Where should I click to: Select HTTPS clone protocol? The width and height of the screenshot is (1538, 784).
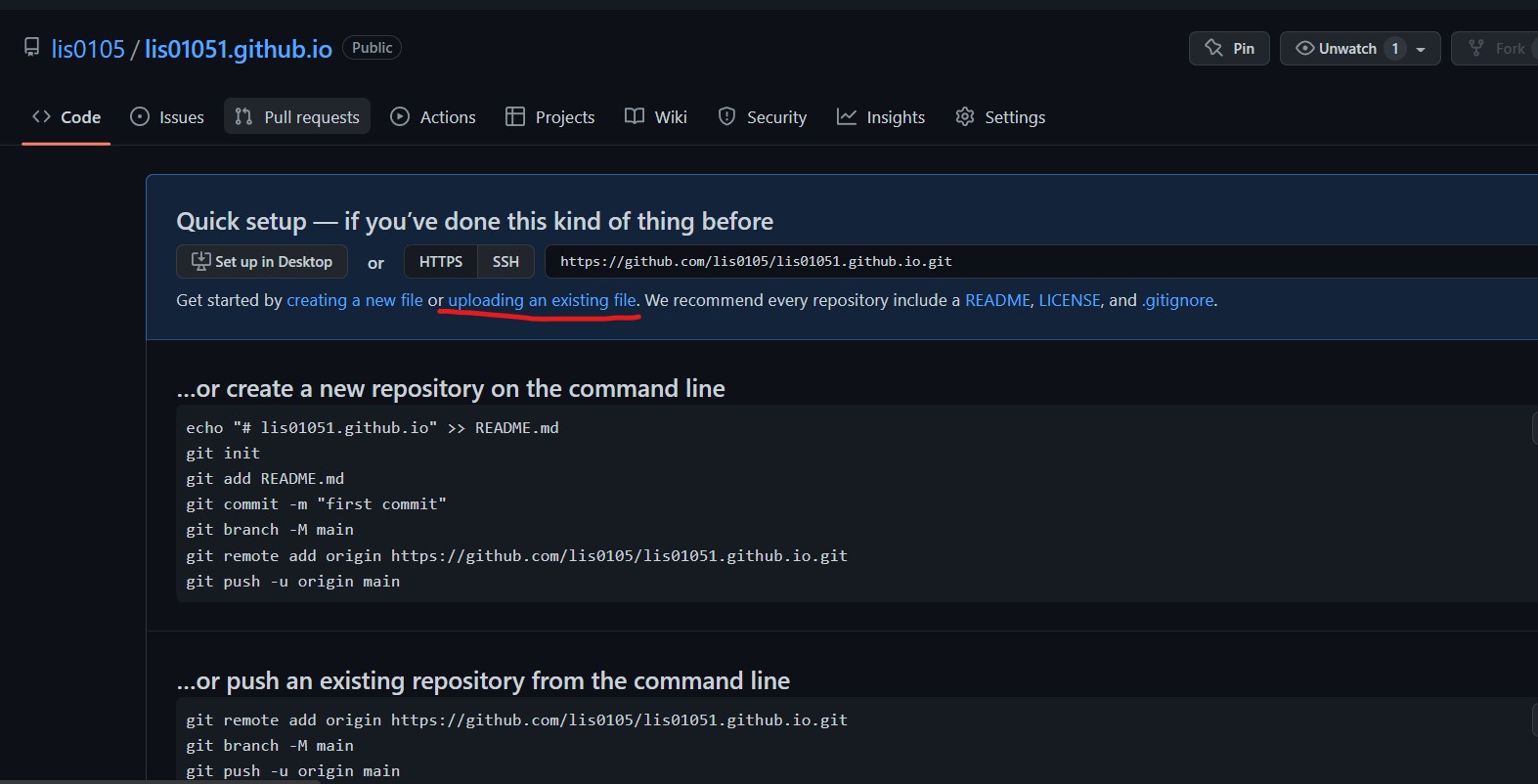441,262
